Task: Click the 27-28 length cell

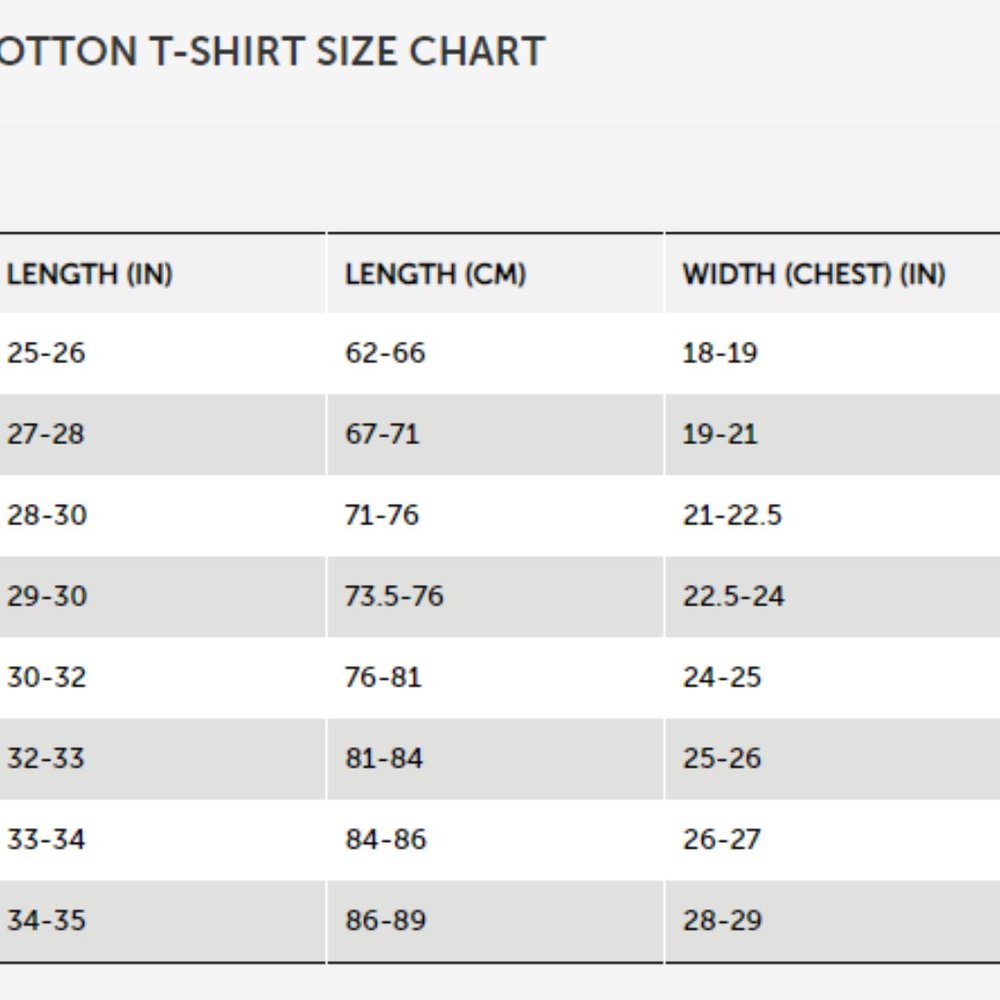Action: click(x=162, y=434)
